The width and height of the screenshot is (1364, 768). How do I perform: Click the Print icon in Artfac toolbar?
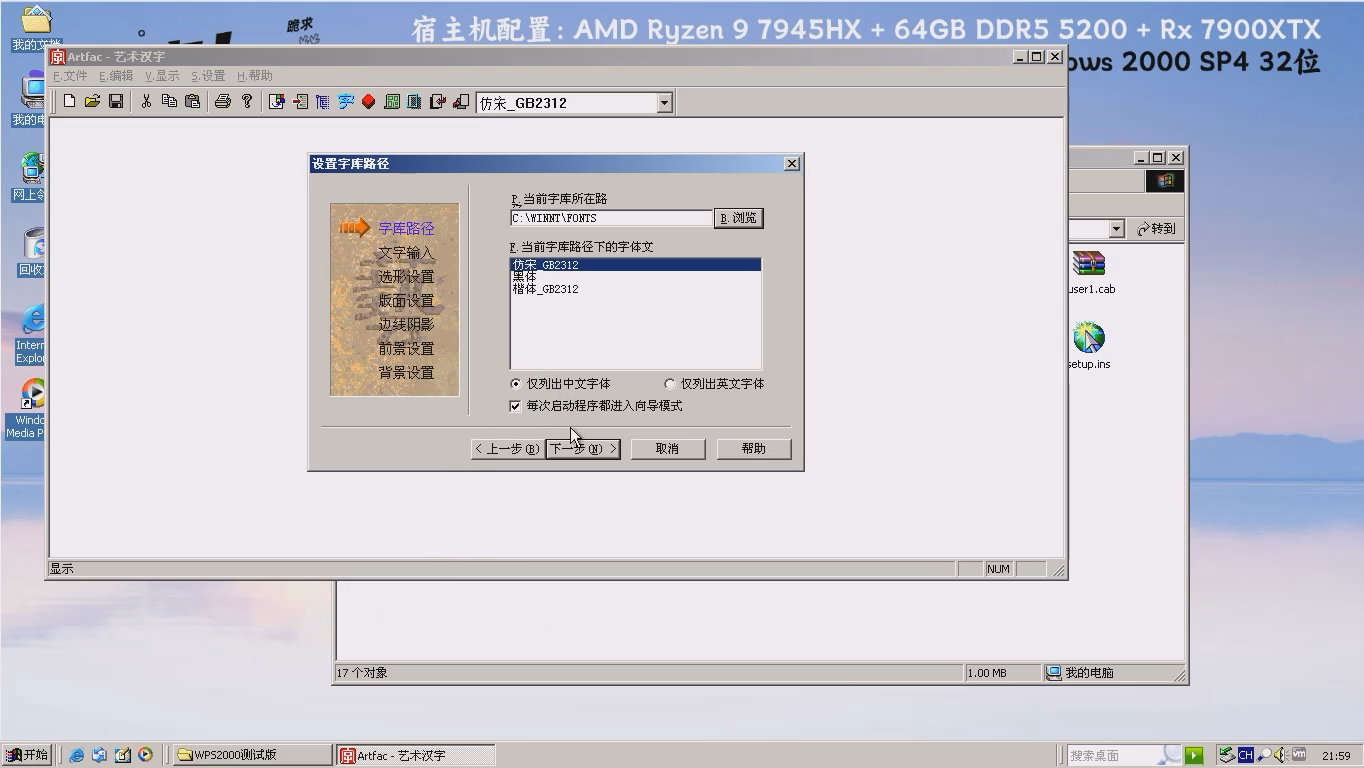click(x=223, y=101)
